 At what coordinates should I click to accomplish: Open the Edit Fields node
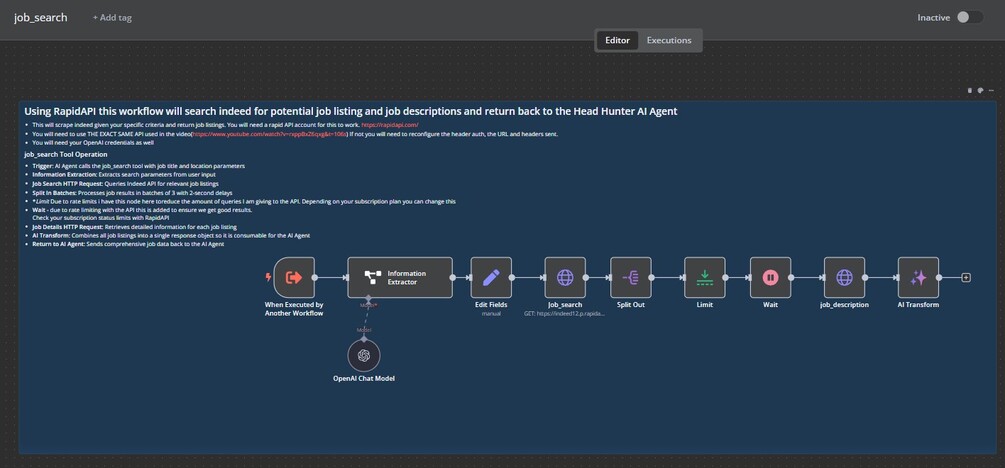tap(491, 278)
